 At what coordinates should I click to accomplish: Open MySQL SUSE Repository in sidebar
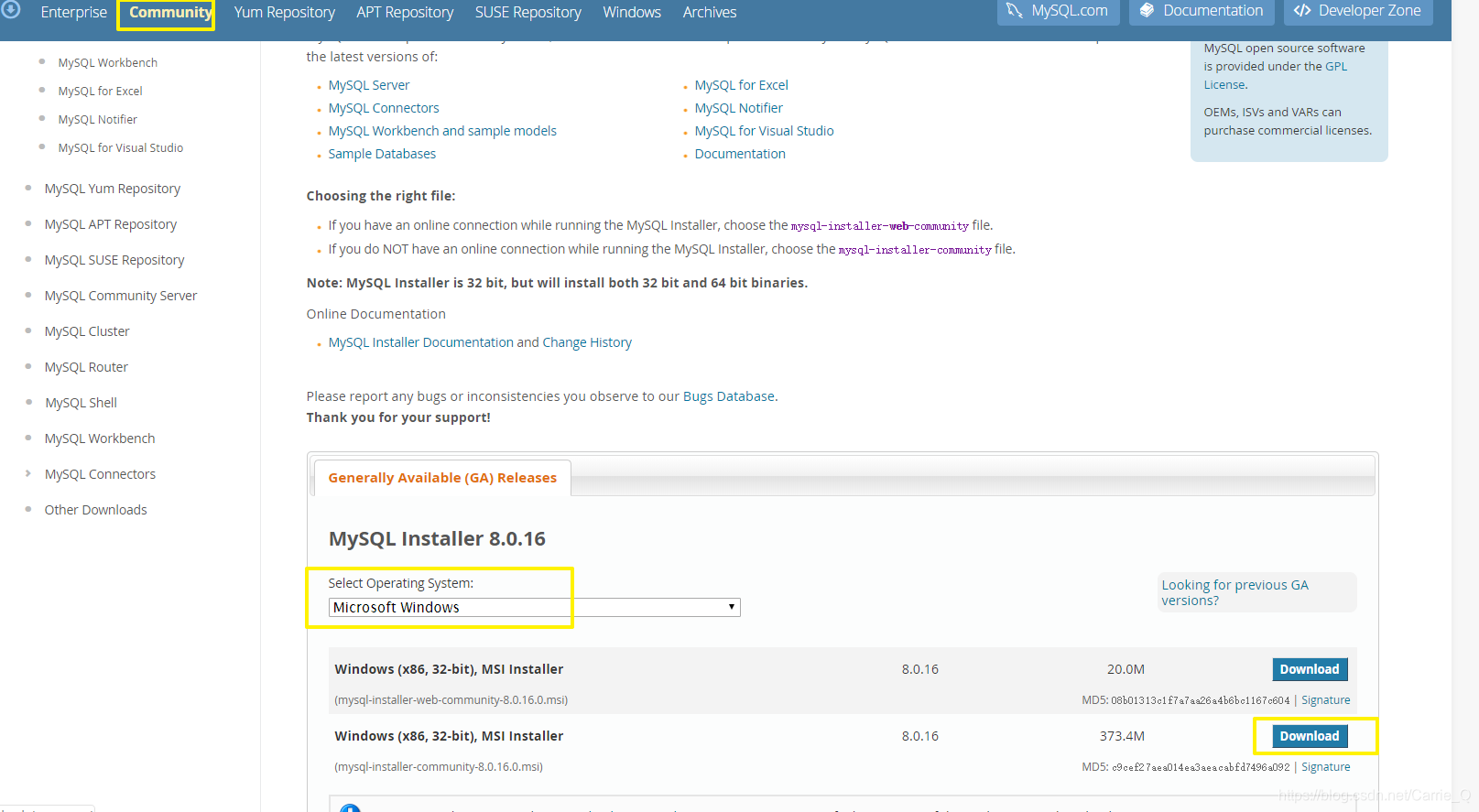click(x=114, y=260)
